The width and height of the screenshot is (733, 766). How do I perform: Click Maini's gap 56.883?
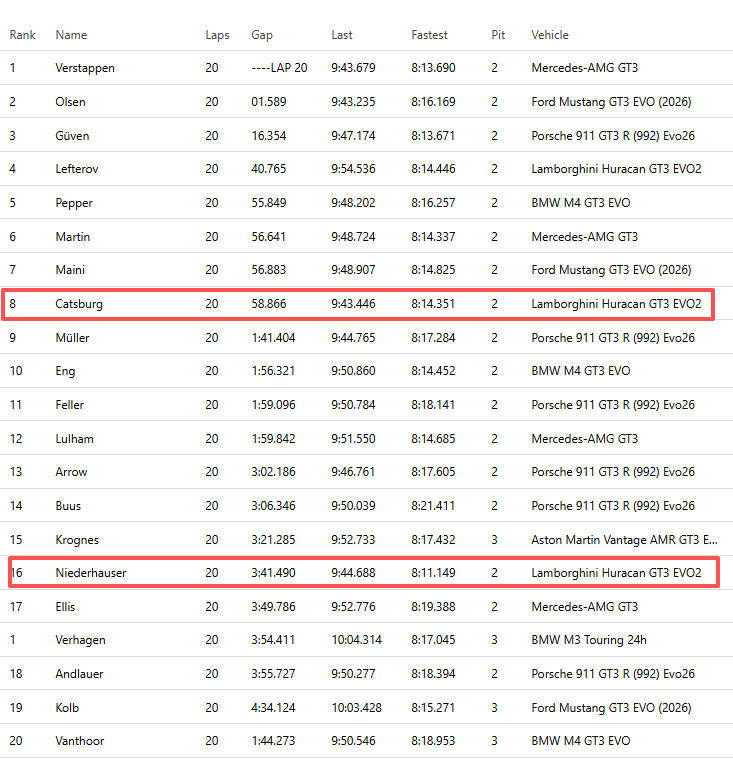pyautogui.click(x=269, y=270)
